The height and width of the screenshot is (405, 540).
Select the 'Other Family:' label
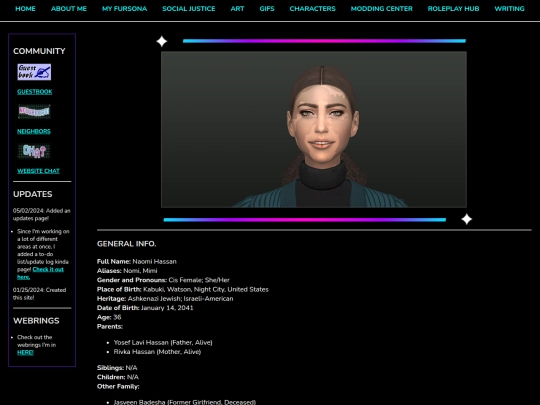tap(118, 386)
